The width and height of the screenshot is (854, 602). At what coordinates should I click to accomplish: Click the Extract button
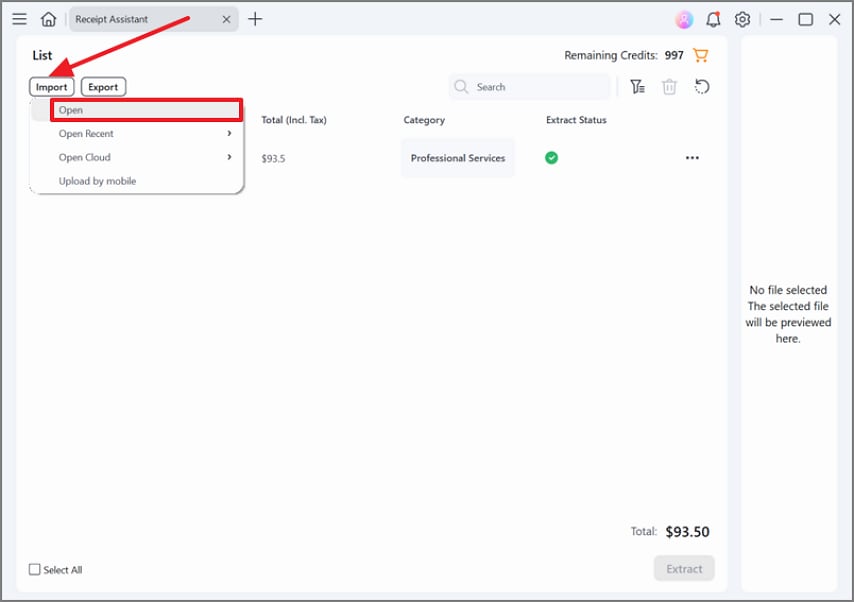click(684, 568)
